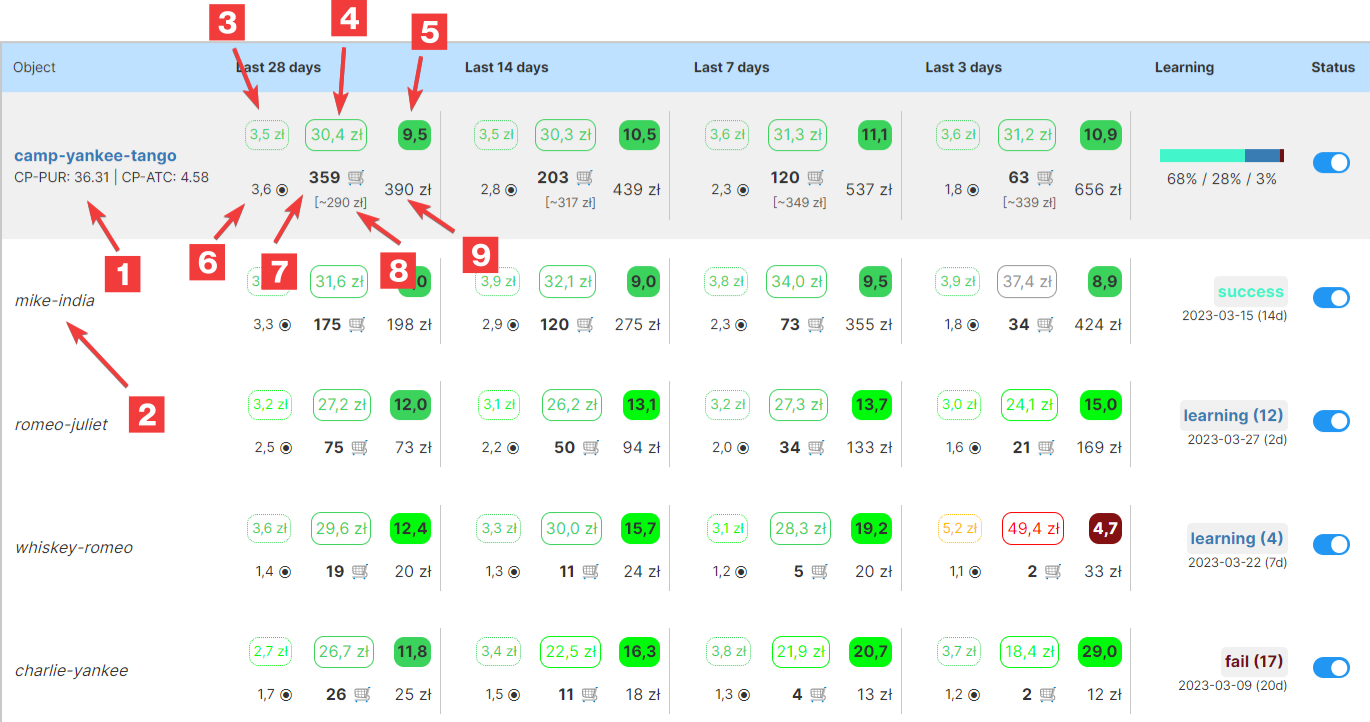Open the camp-yankee-tango campaign link
This screenshot has height=722, width=1370.
(x=95, y=156)
